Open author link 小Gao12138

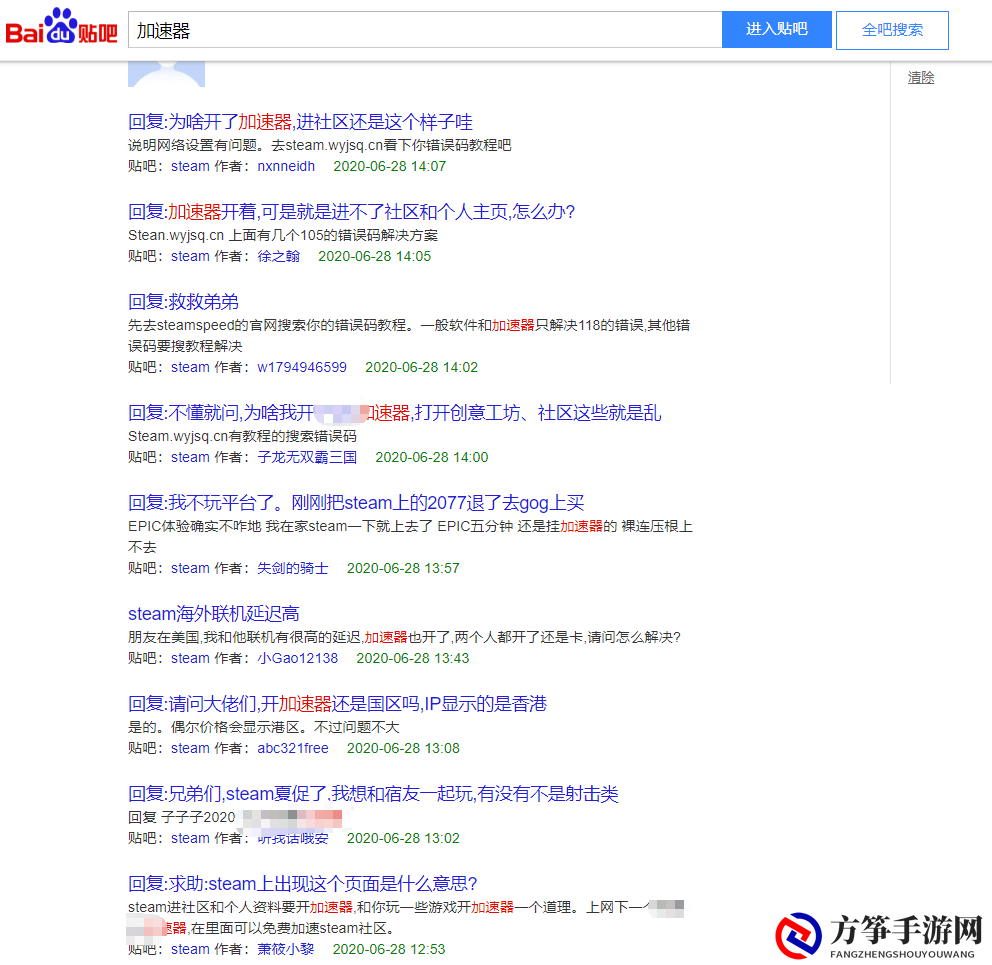point(297,658)
